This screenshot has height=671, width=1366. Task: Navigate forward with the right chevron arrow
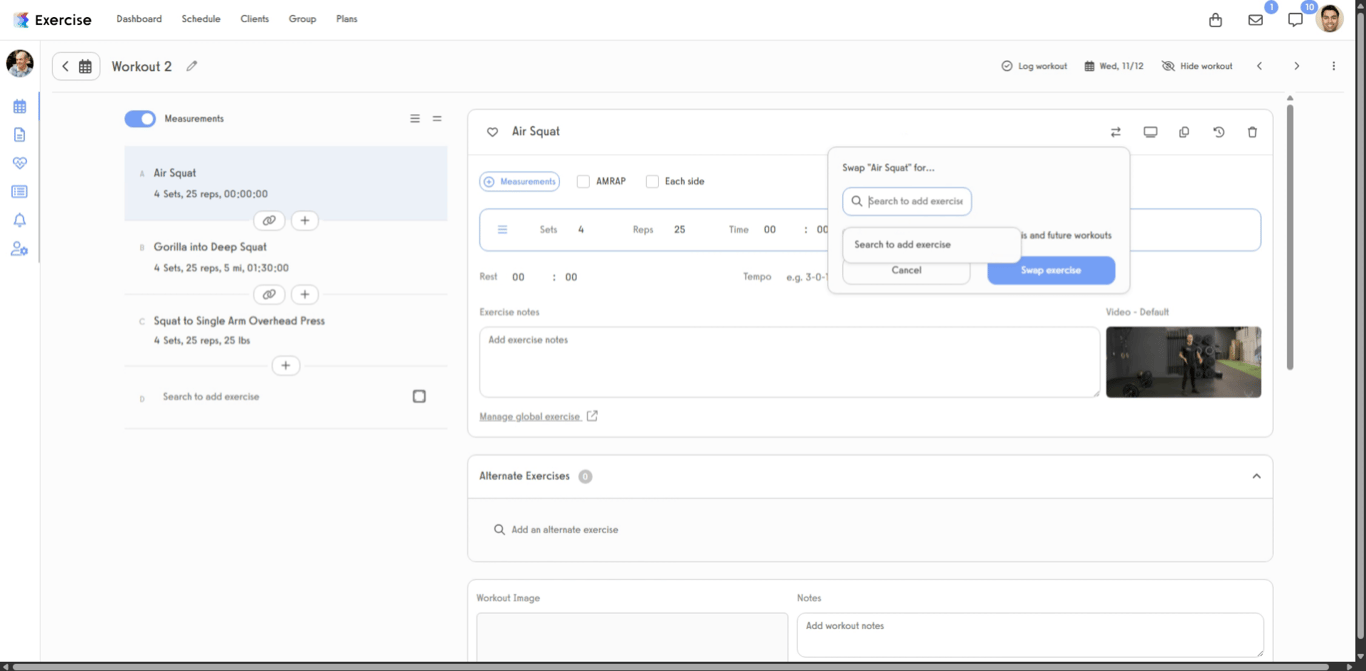(1296, 65)
